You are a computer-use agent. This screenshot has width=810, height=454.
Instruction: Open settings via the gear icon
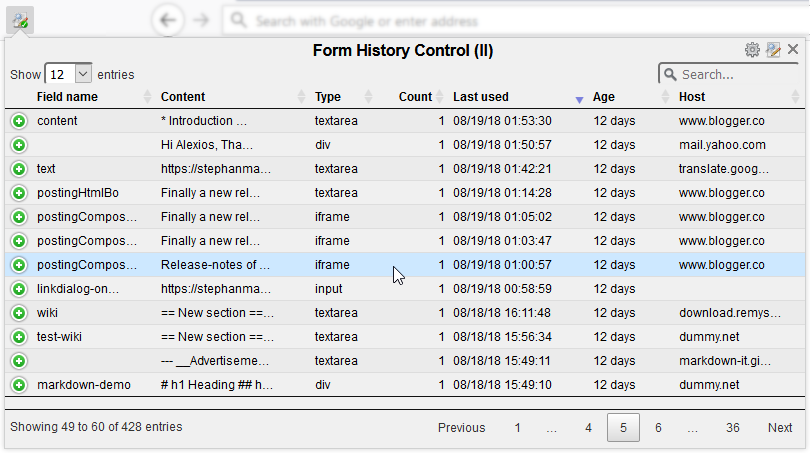click(752, 50)
